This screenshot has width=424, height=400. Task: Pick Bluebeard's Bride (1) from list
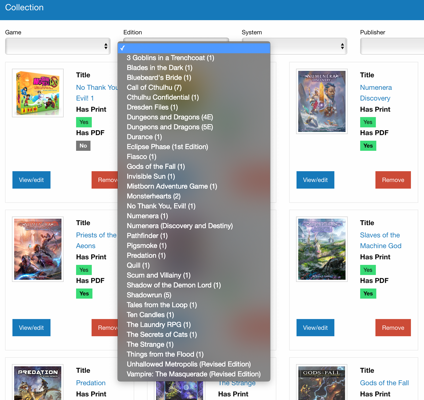(x=194, y=78)
